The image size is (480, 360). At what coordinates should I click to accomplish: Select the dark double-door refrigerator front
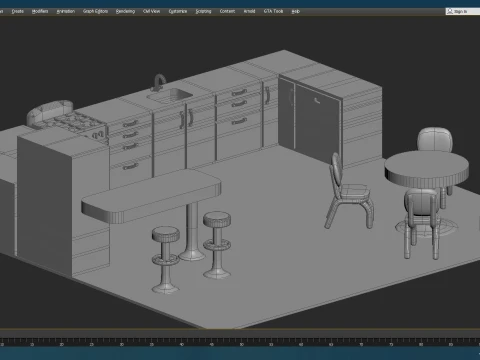coord(309,120)
